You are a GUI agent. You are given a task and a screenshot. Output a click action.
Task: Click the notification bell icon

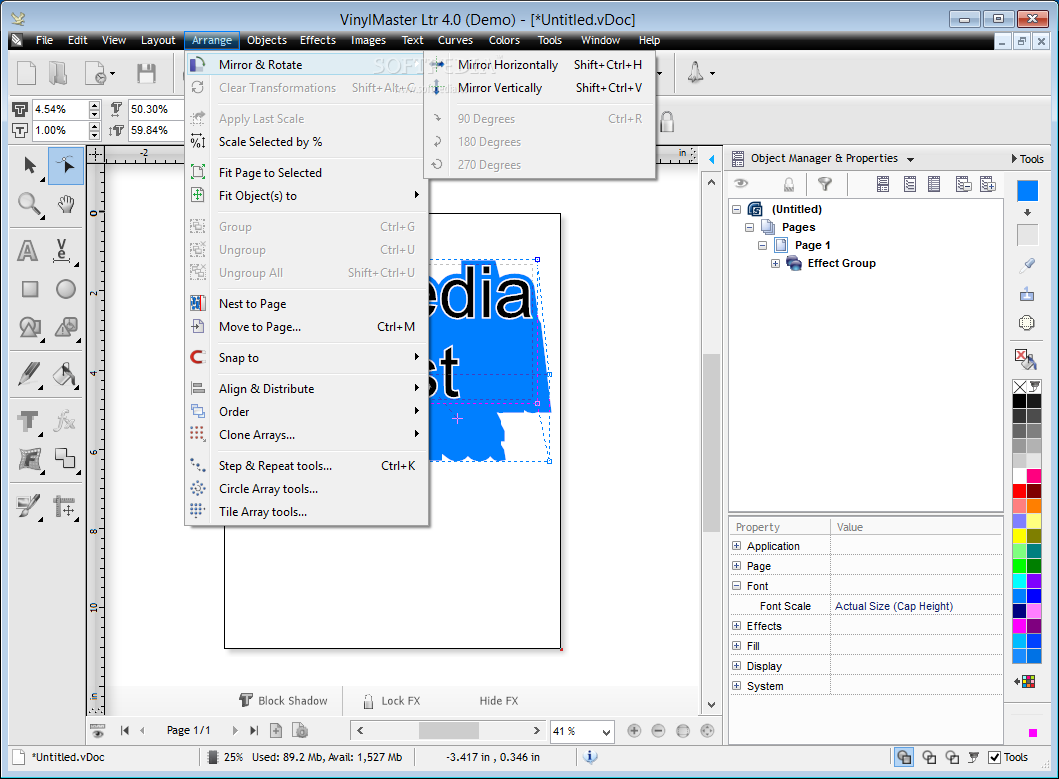click(x=695, y=72)
